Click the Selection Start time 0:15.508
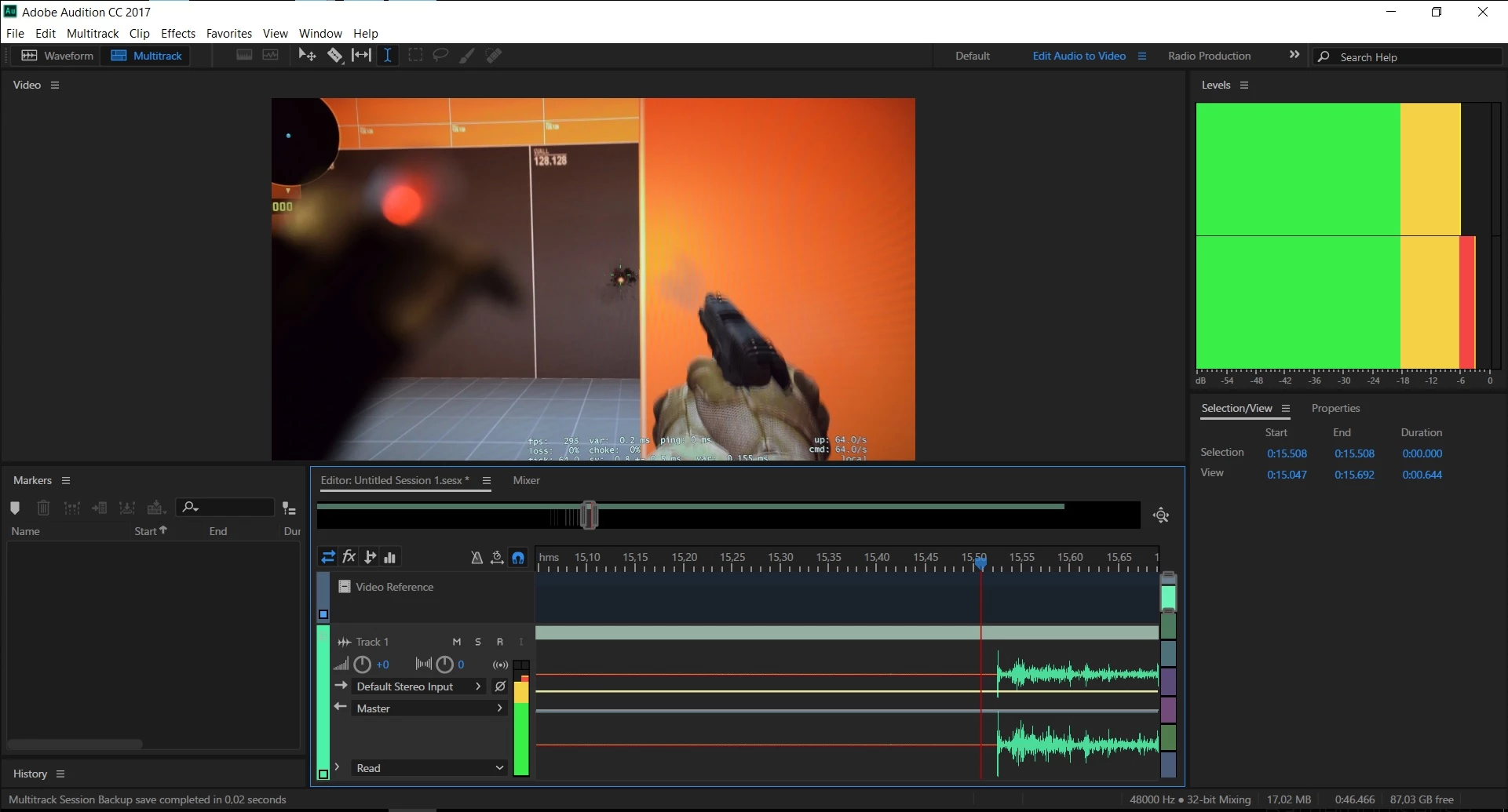 (x=1287, y=453)
